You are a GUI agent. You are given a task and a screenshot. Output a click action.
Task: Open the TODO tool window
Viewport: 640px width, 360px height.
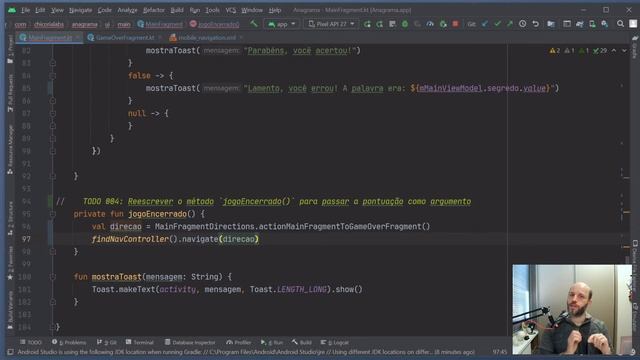pyautogui.click(x=31, y=342)
